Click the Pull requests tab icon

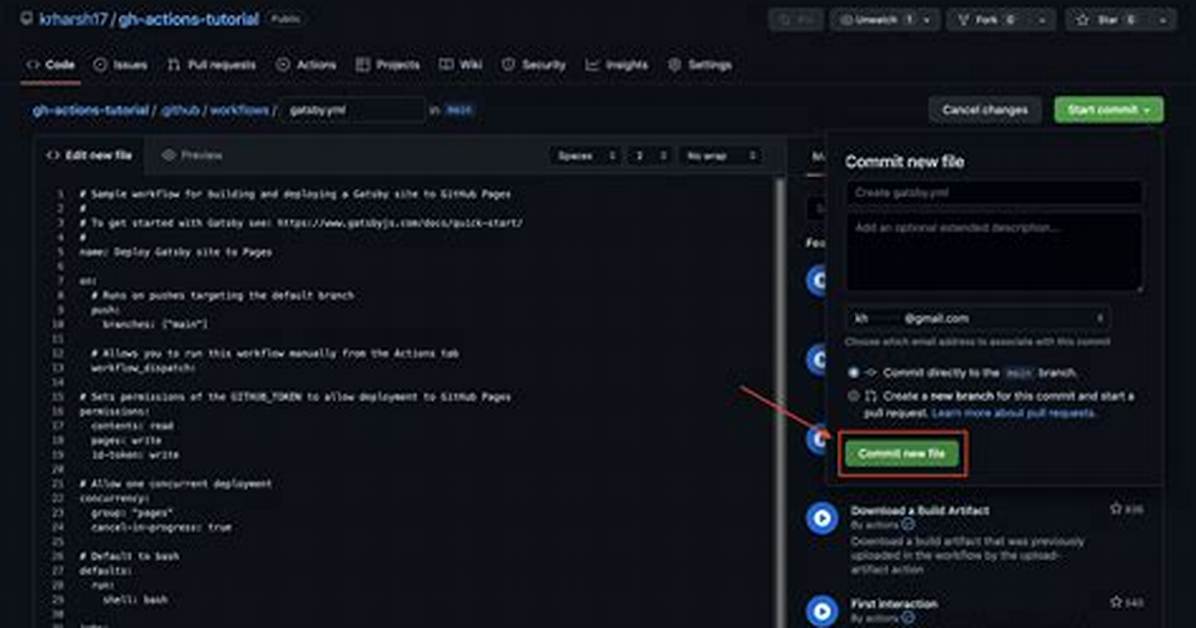pos(173,65)
